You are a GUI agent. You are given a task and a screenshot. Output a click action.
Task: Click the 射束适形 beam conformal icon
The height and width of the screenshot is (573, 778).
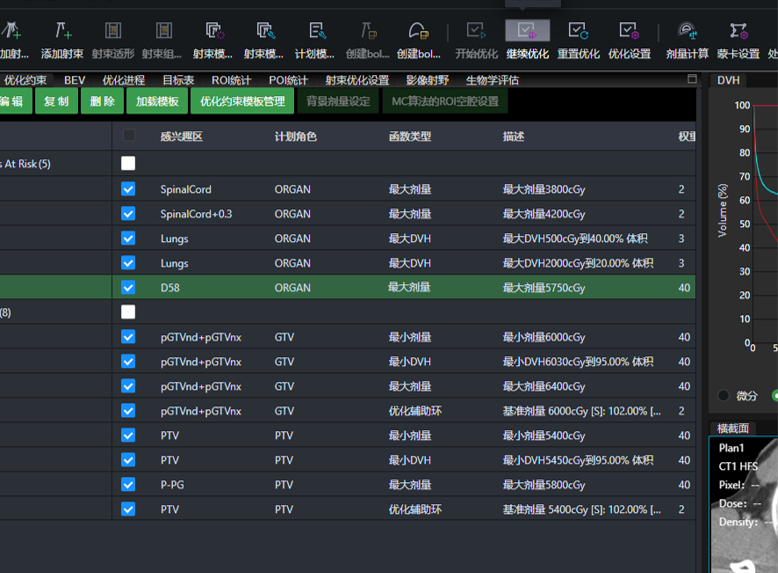click(x=113, y=31)
